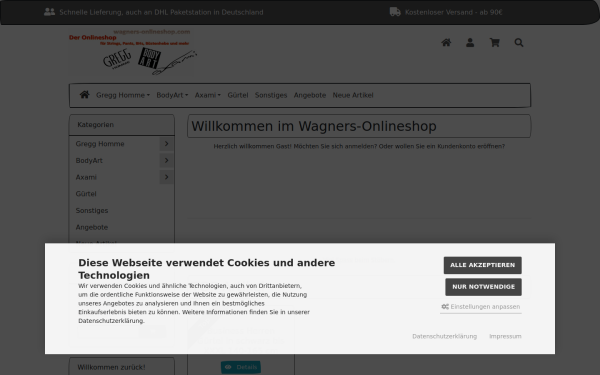Expand the Axami category chevron
600x375 pixels.
pyautogui.click(x=166, y=177)
